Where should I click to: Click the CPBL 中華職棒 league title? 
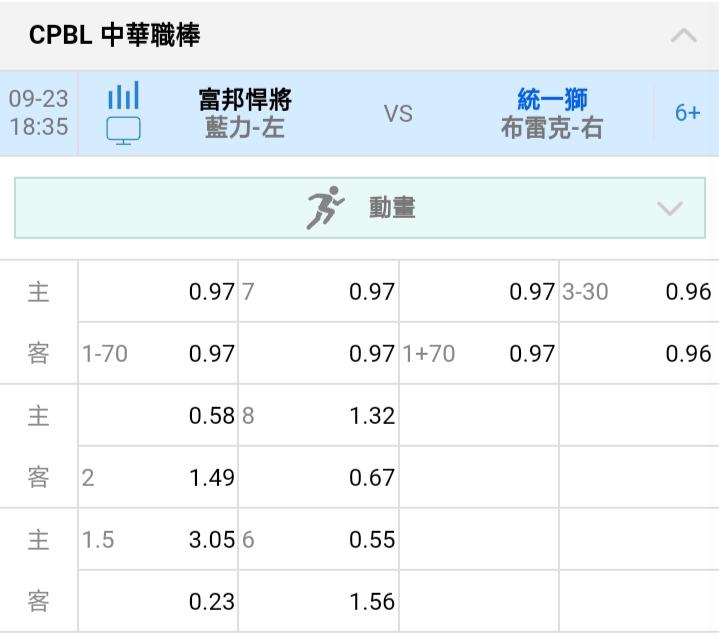[x=115, y=35]
